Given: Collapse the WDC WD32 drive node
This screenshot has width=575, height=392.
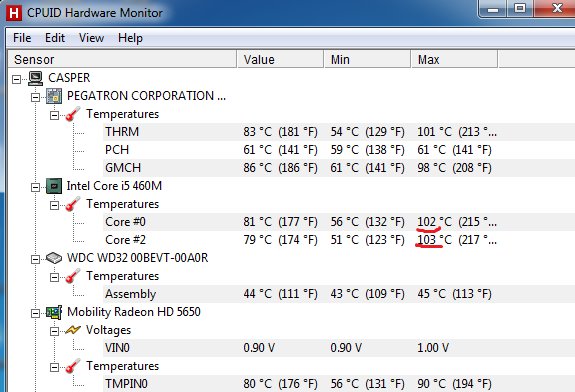Looking at the screenshot, I should 36,259.
